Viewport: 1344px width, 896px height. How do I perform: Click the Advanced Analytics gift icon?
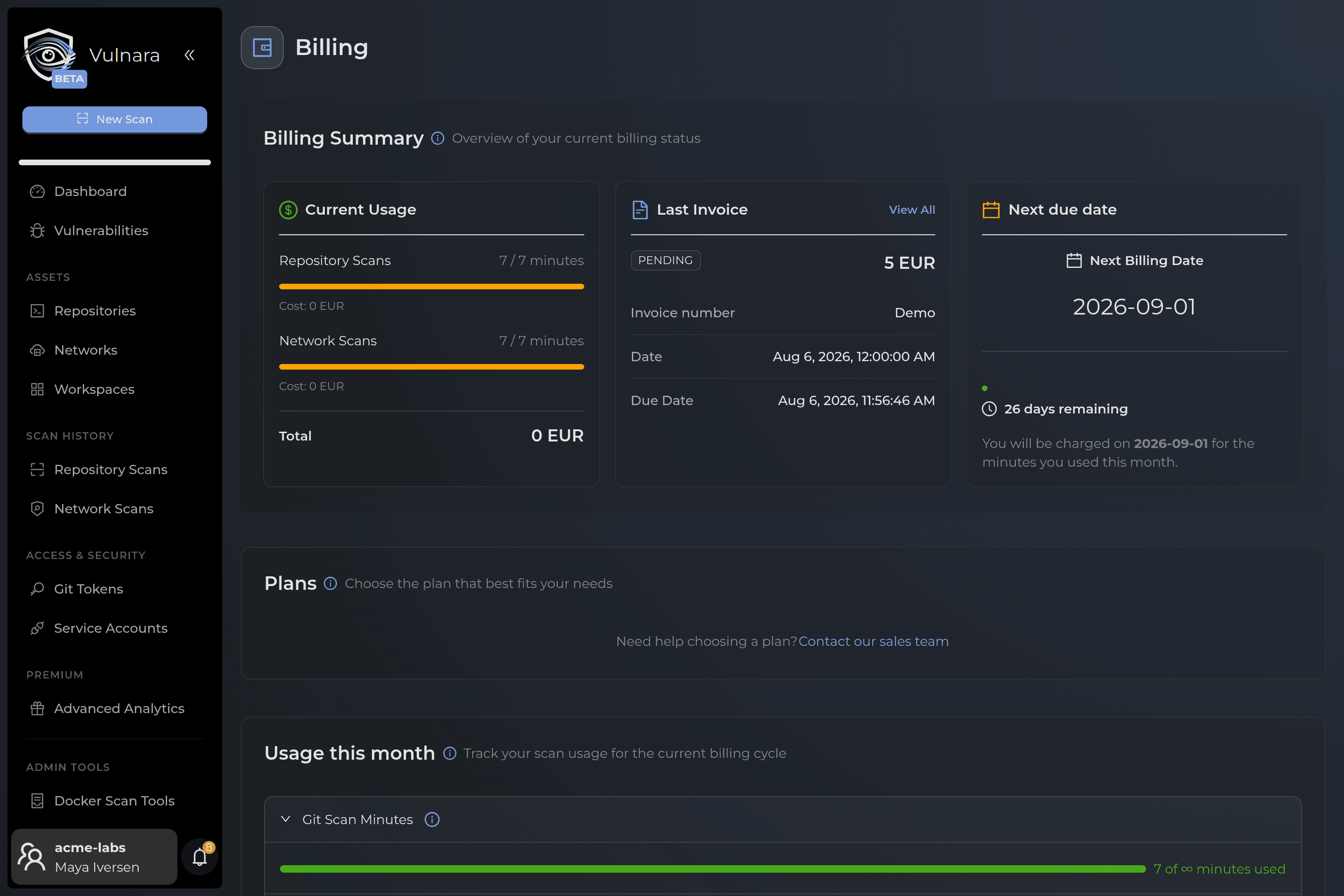[x=37, y=708]
